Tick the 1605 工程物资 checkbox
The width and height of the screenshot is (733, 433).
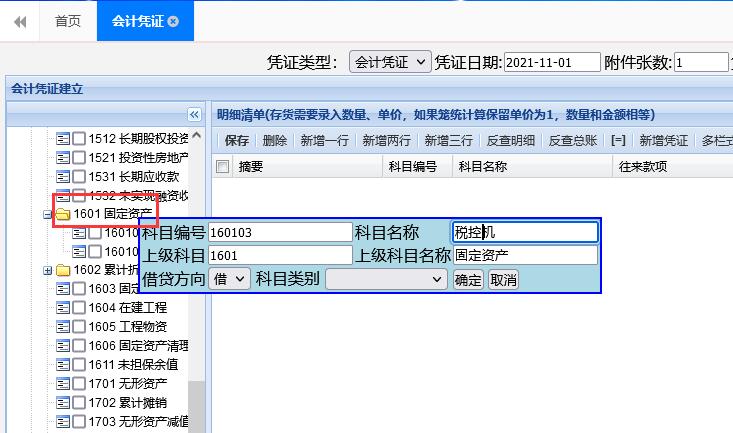point(79,326)
